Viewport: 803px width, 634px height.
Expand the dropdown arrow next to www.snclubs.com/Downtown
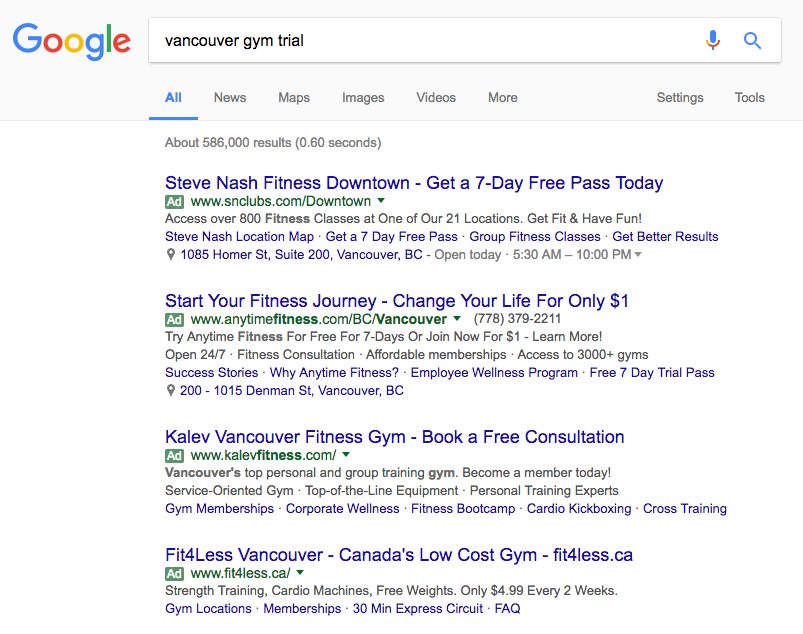click(381, 200)
